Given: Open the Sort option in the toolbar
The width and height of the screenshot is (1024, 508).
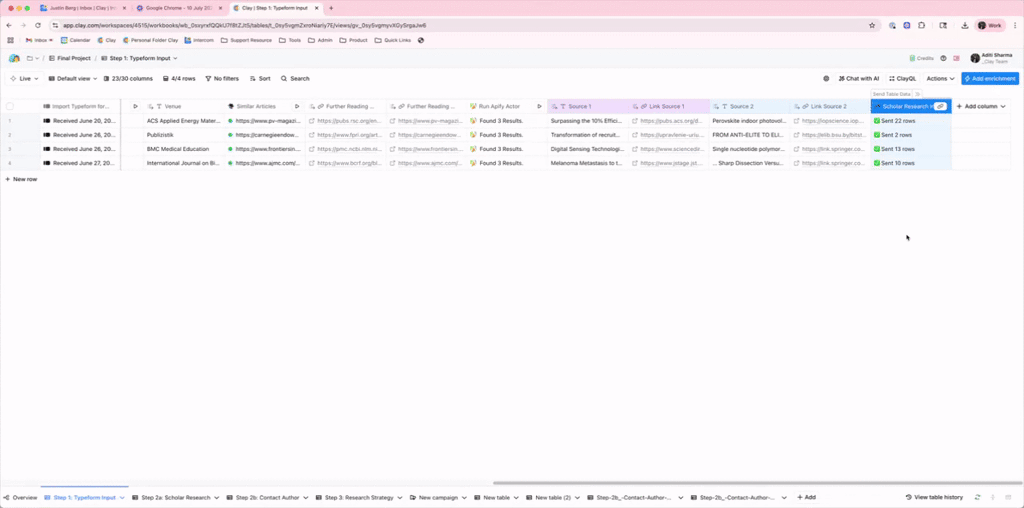Looking at the screenshot, I should [x=259, y=78].
